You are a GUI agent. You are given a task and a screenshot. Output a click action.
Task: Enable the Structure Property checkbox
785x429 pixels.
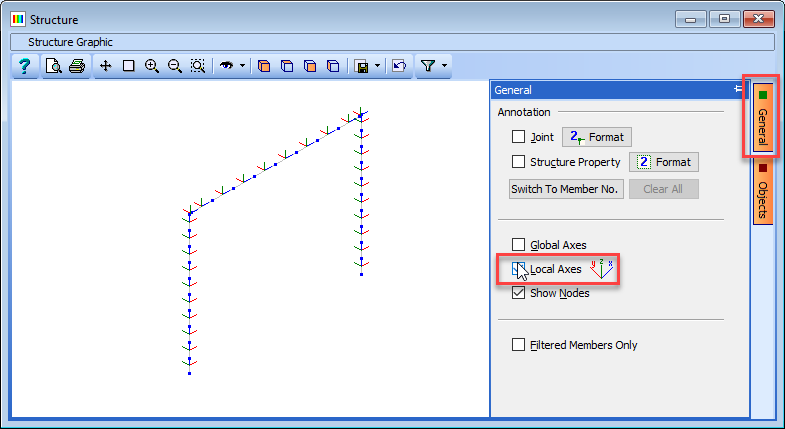coord(519,162)
